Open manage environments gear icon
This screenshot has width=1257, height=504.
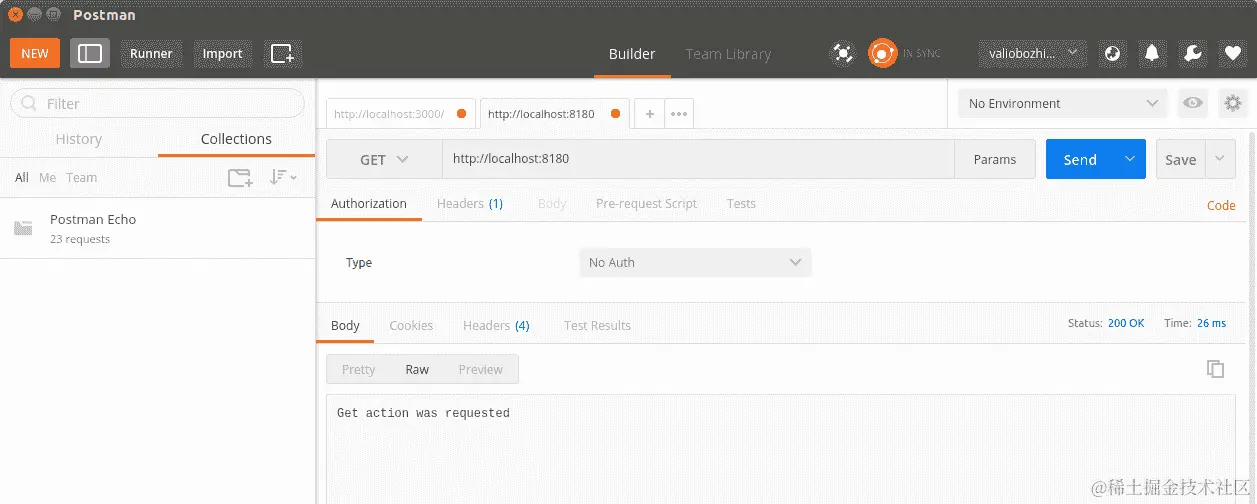pos(1233,103)
